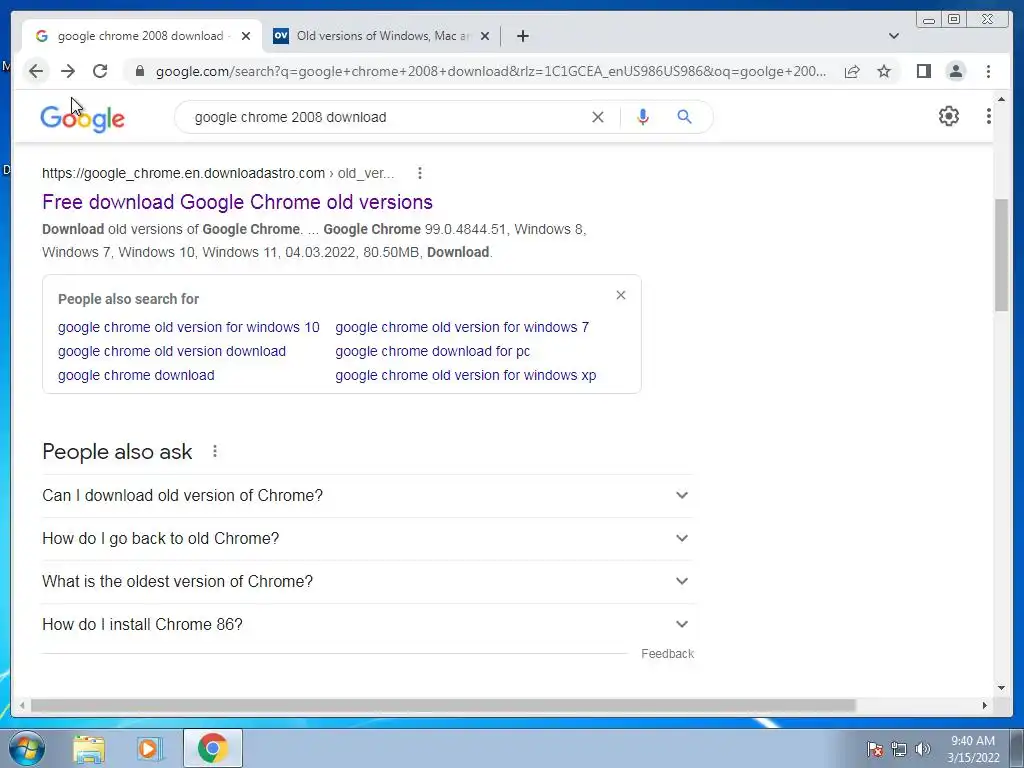The image size is (1024, 768).
Task: Expand Can I download old version of Chrome?
Action: pyautogui.click(x=367, y=496)
